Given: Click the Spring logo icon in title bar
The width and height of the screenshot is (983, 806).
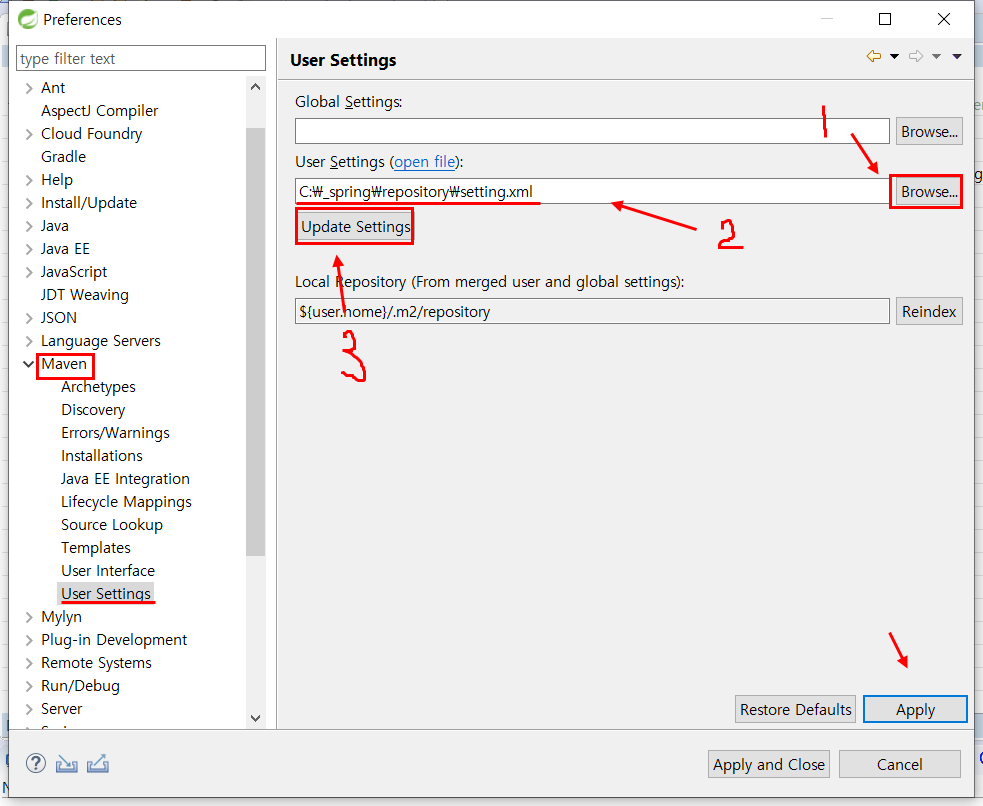Looking at the screenshot, I should click(x=28, y=19).
